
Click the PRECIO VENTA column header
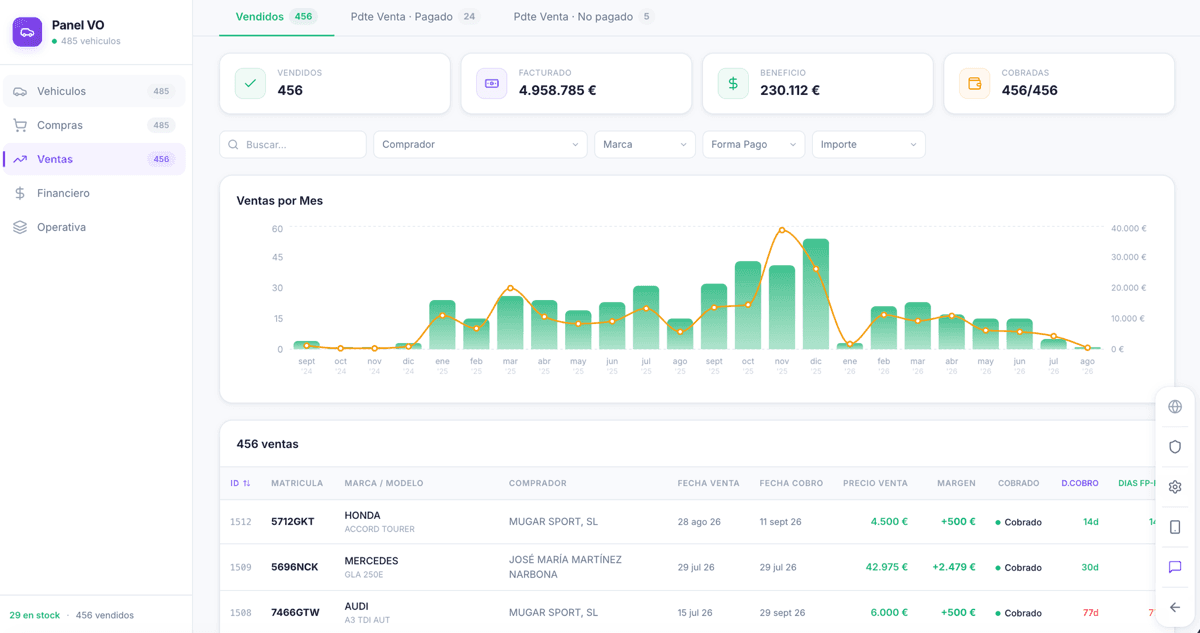click(876, 483)
